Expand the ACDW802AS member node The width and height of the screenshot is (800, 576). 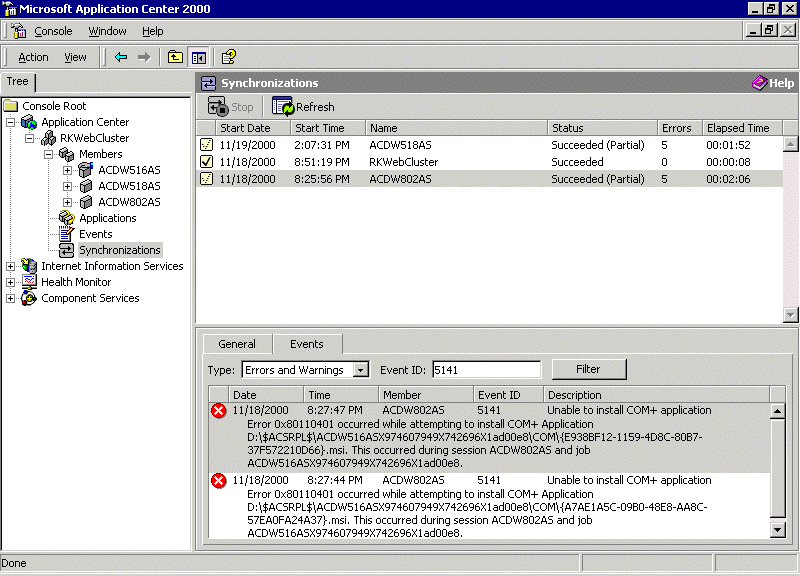coord(67,202)
